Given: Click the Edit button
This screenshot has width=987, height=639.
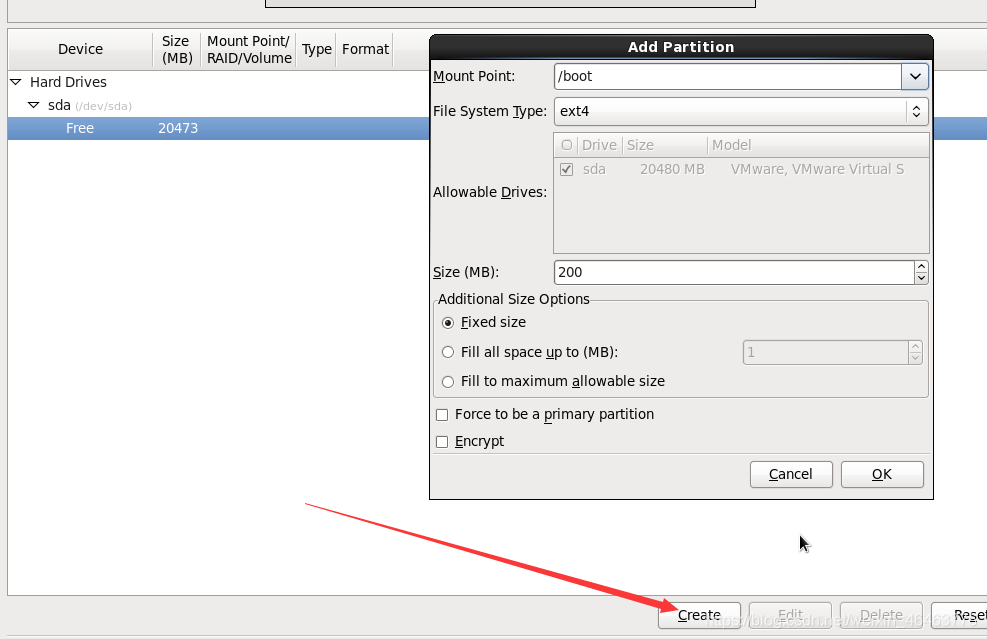Looking at the screenshot, I should (790, 615).
